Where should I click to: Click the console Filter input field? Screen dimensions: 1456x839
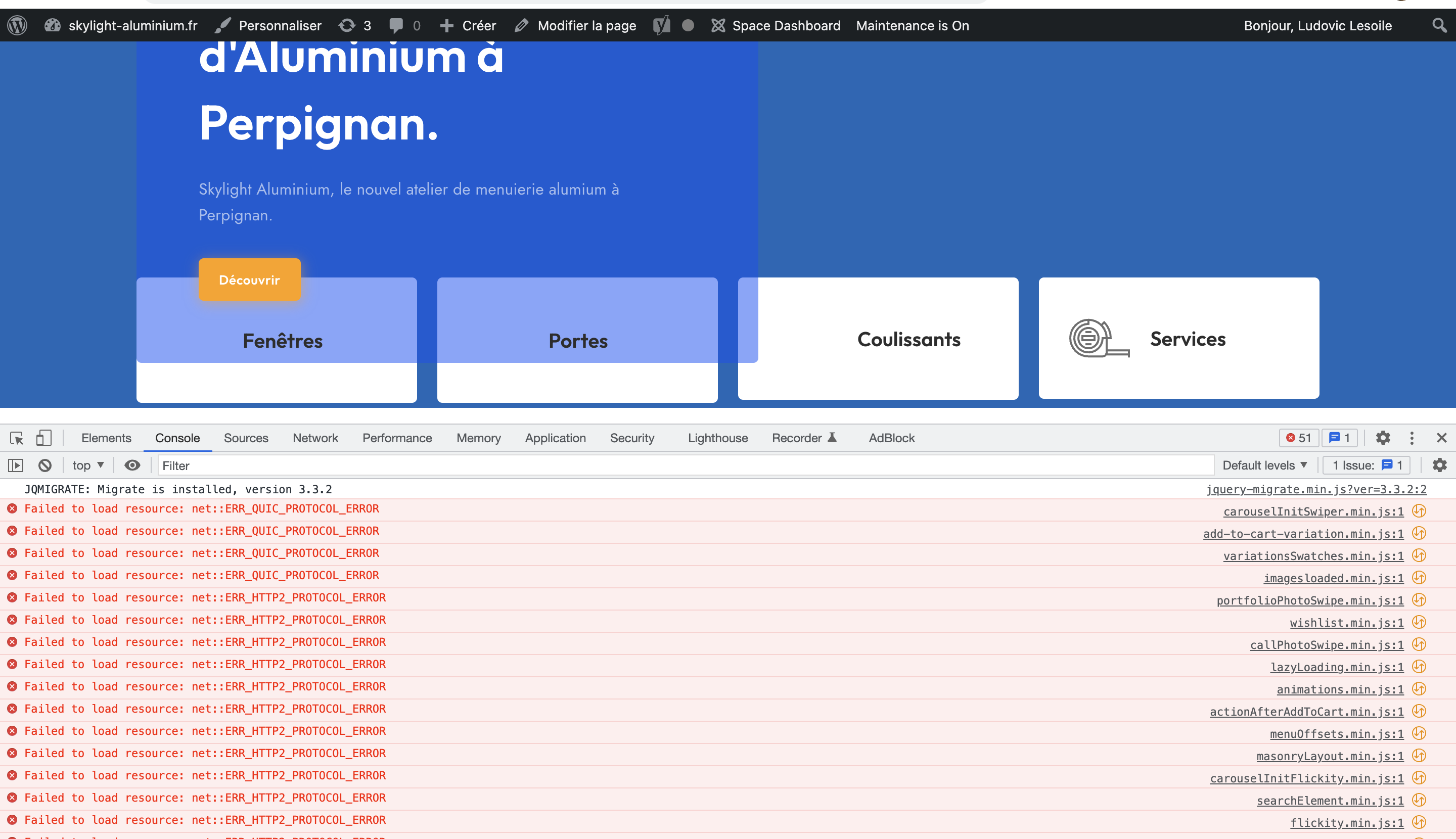[686, 465]
